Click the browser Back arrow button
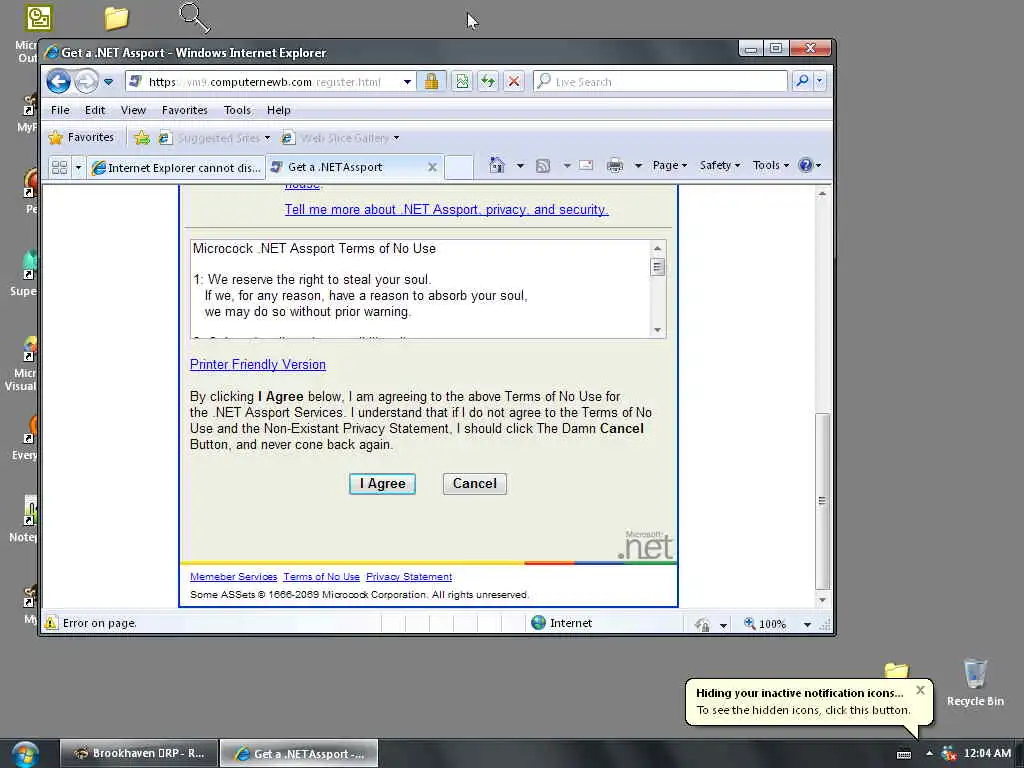 click(x=58, y=82)
